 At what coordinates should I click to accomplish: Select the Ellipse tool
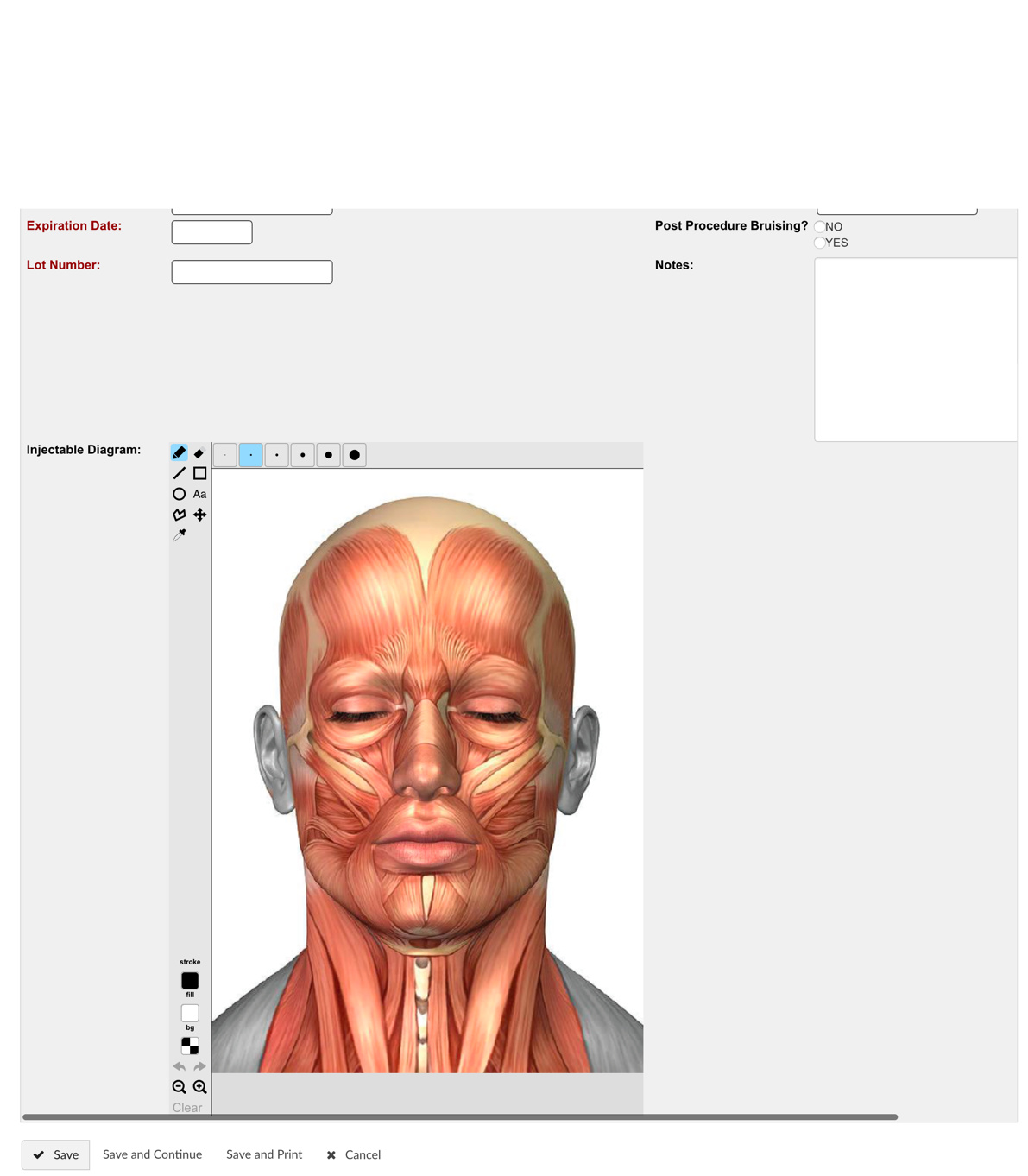pyautogui.click(x=179, y=494)
